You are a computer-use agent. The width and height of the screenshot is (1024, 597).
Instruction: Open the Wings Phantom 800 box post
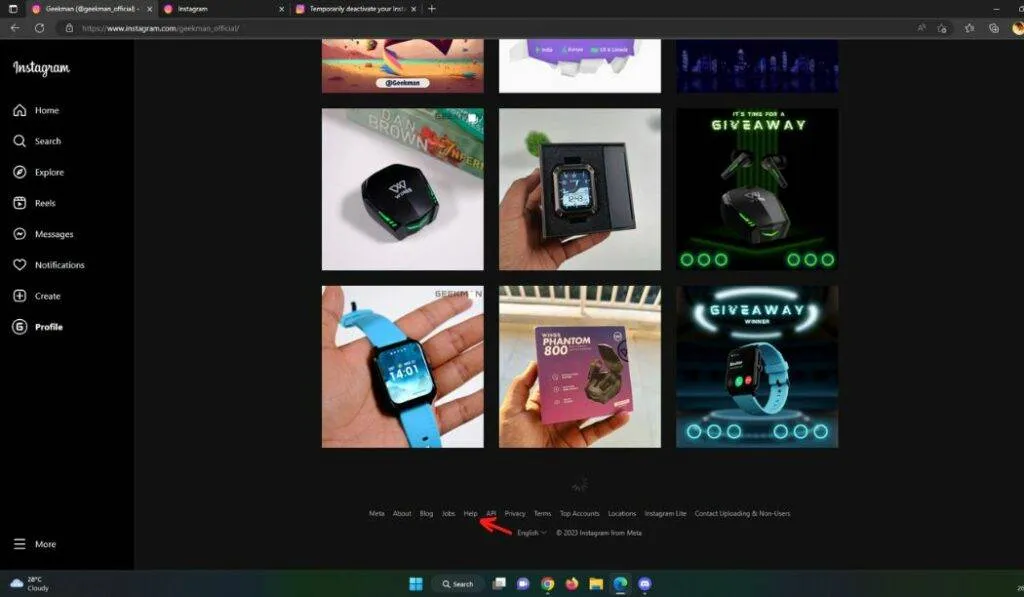point(580,366)
